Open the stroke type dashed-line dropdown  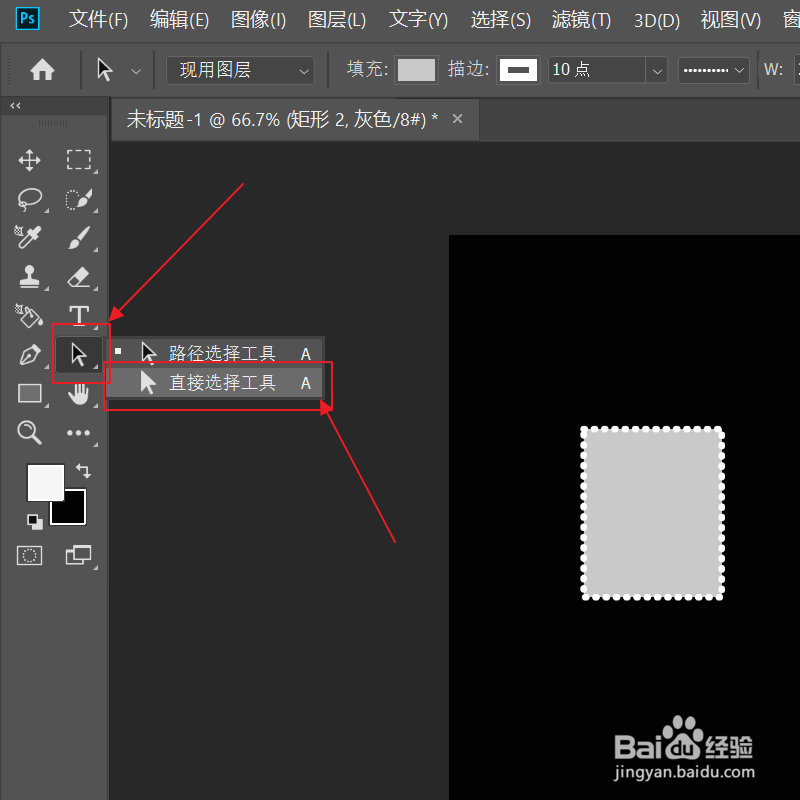(x=713, y=70)
